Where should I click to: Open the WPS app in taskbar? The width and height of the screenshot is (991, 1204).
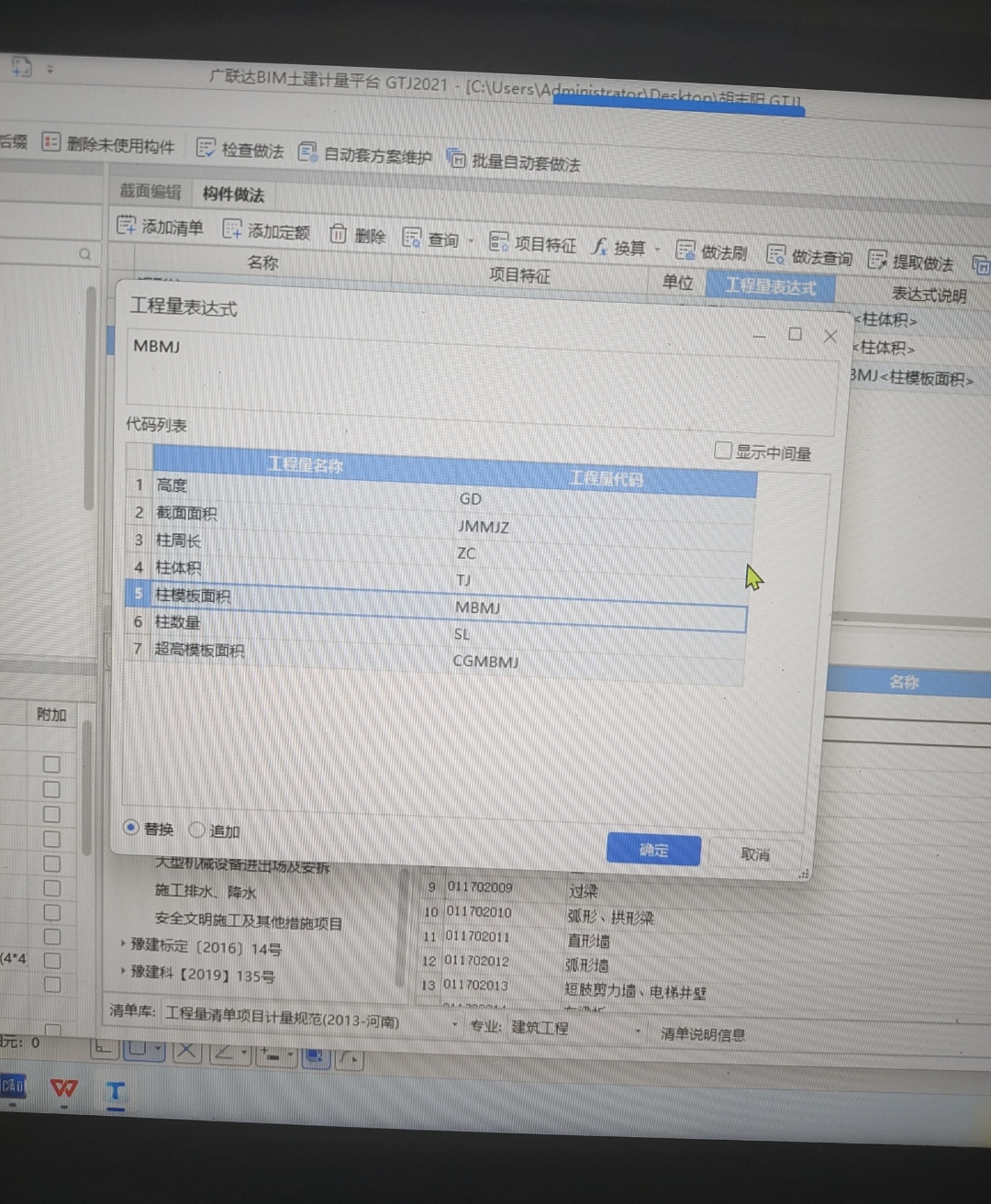tap(63, 1089)
